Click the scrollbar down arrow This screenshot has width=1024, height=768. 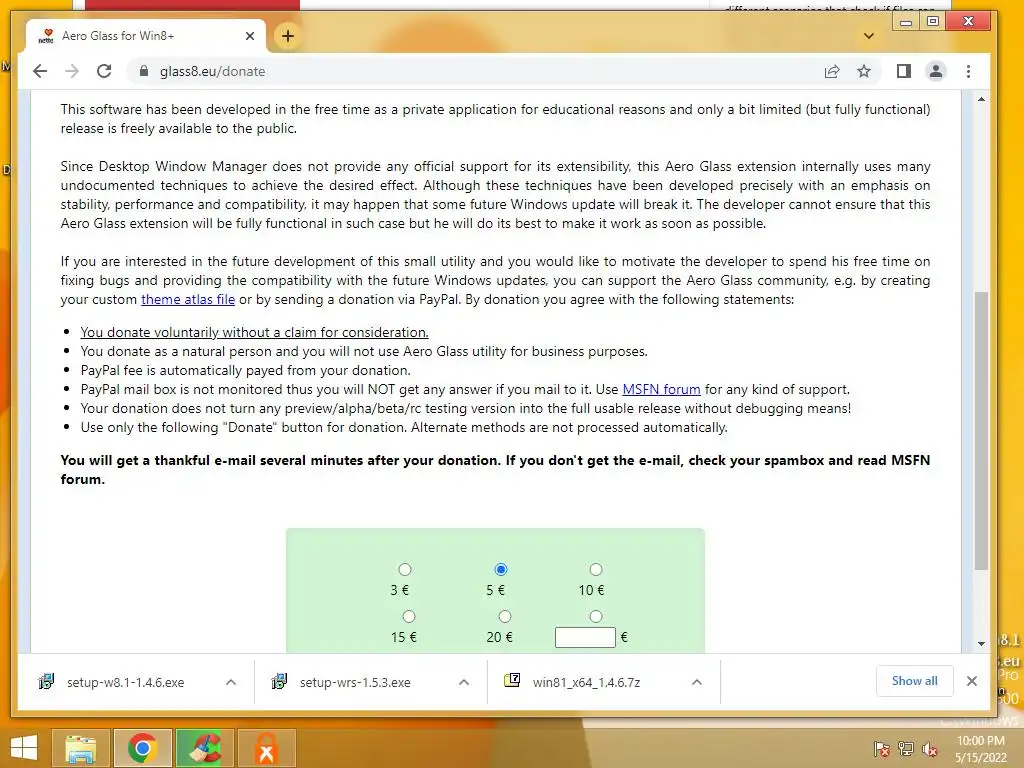click(x=981, y=644)
